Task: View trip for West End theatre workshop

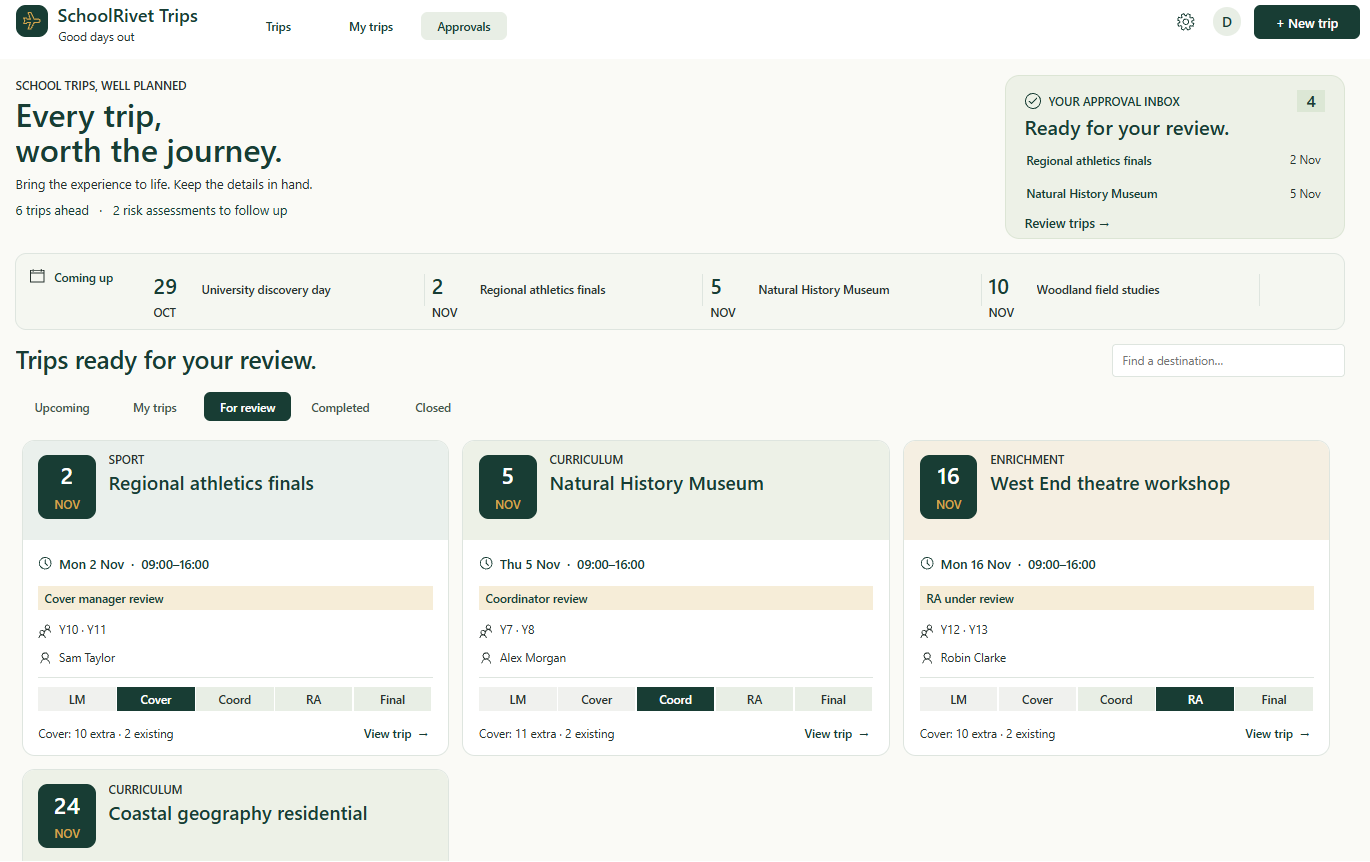Action: tap(1278, 734)
